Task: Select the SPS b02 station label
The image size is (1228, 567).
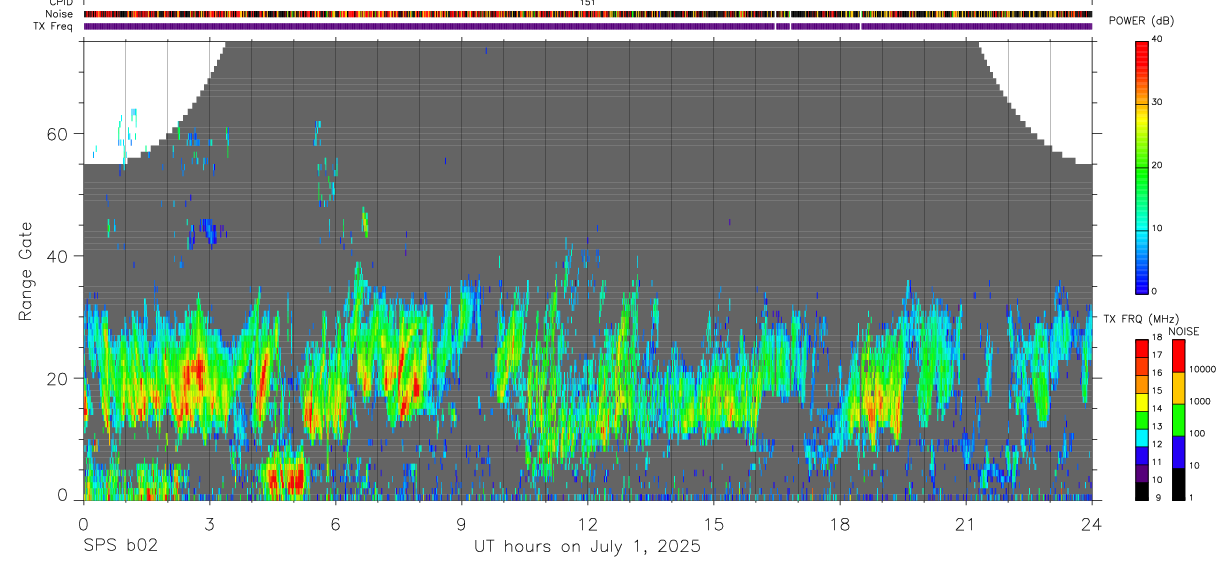Action: pyautogui.click(x=120, y=546)
